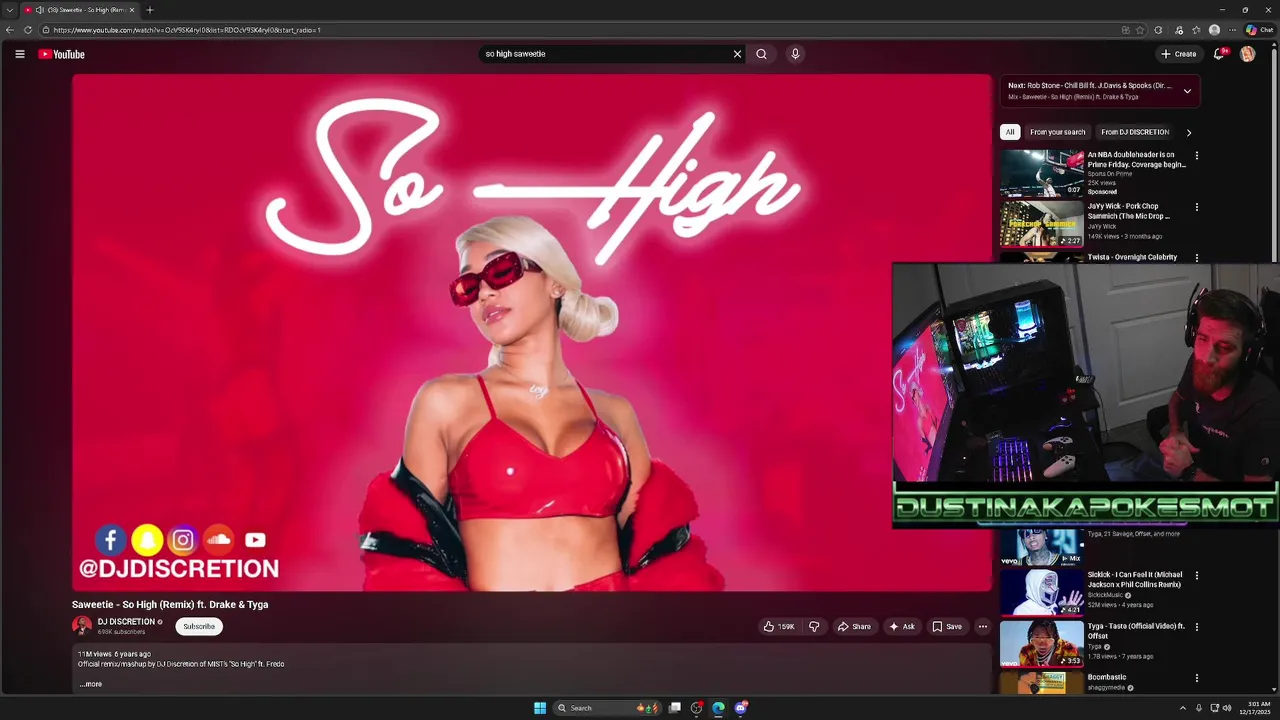
Task: Click the taskbar Search box
Action: point(609,708)
